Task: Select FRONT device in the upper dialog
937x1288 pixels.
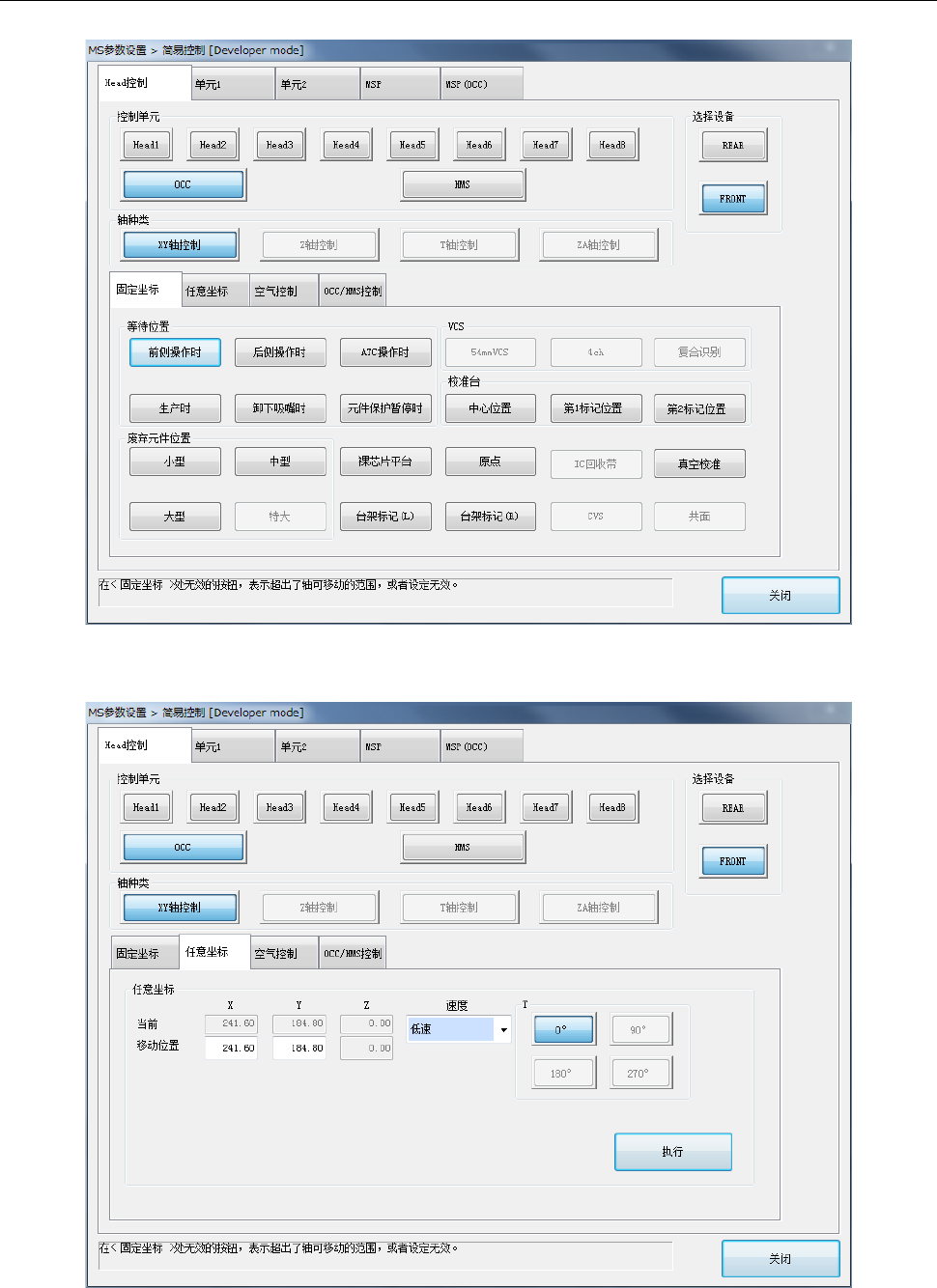Action: coord(734,199)
